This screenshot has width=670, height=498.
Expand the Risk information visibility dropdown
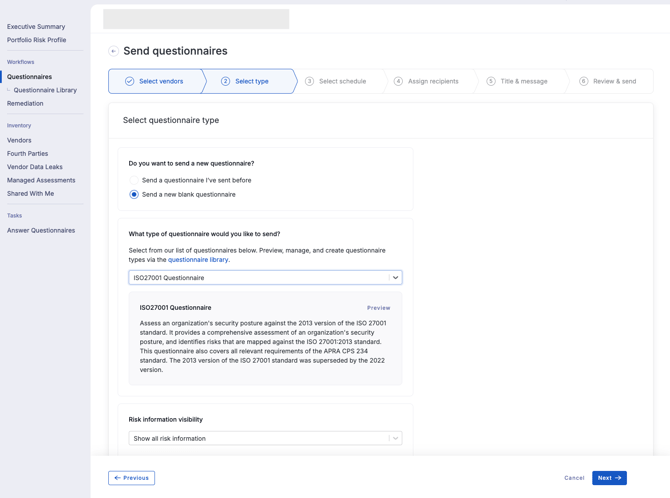[x=265, y=438]
